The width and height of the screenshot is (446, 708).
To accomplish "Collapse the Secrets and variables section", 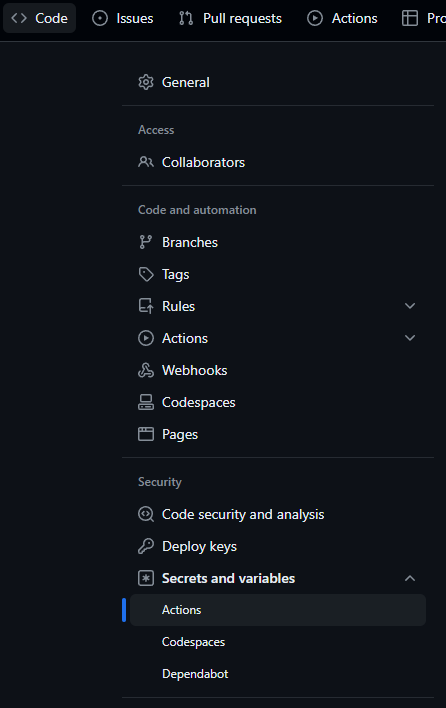I will pos(410,578).
